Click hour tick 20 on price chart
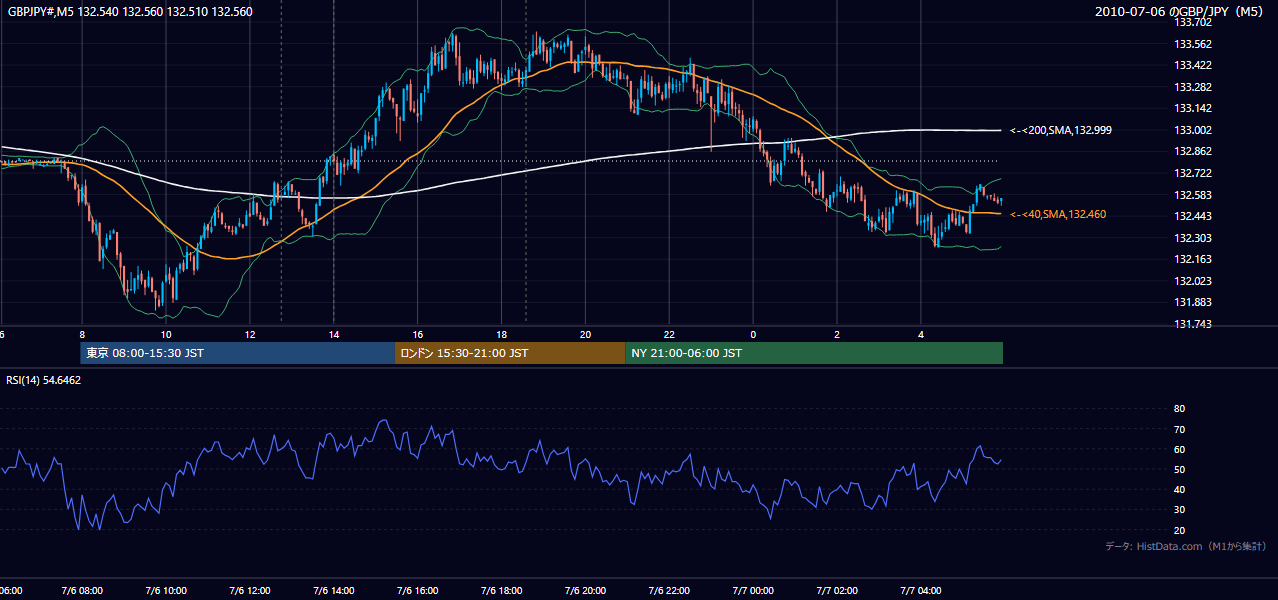The width and height of the screenshot is (1278, 600). tap(586, 335)
